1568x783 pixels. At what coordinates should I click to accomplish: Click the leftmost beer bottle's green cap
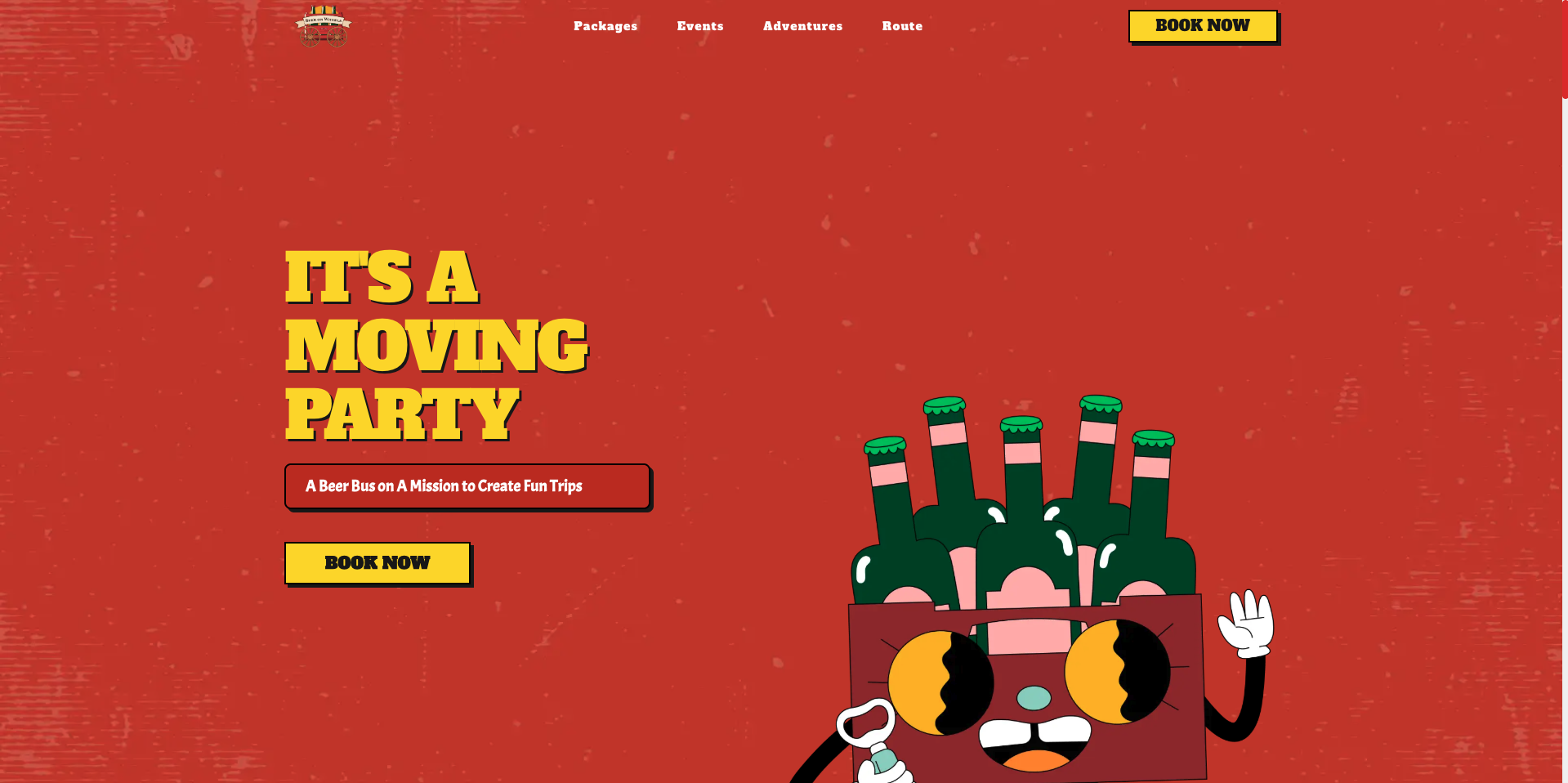pos(886,446)
